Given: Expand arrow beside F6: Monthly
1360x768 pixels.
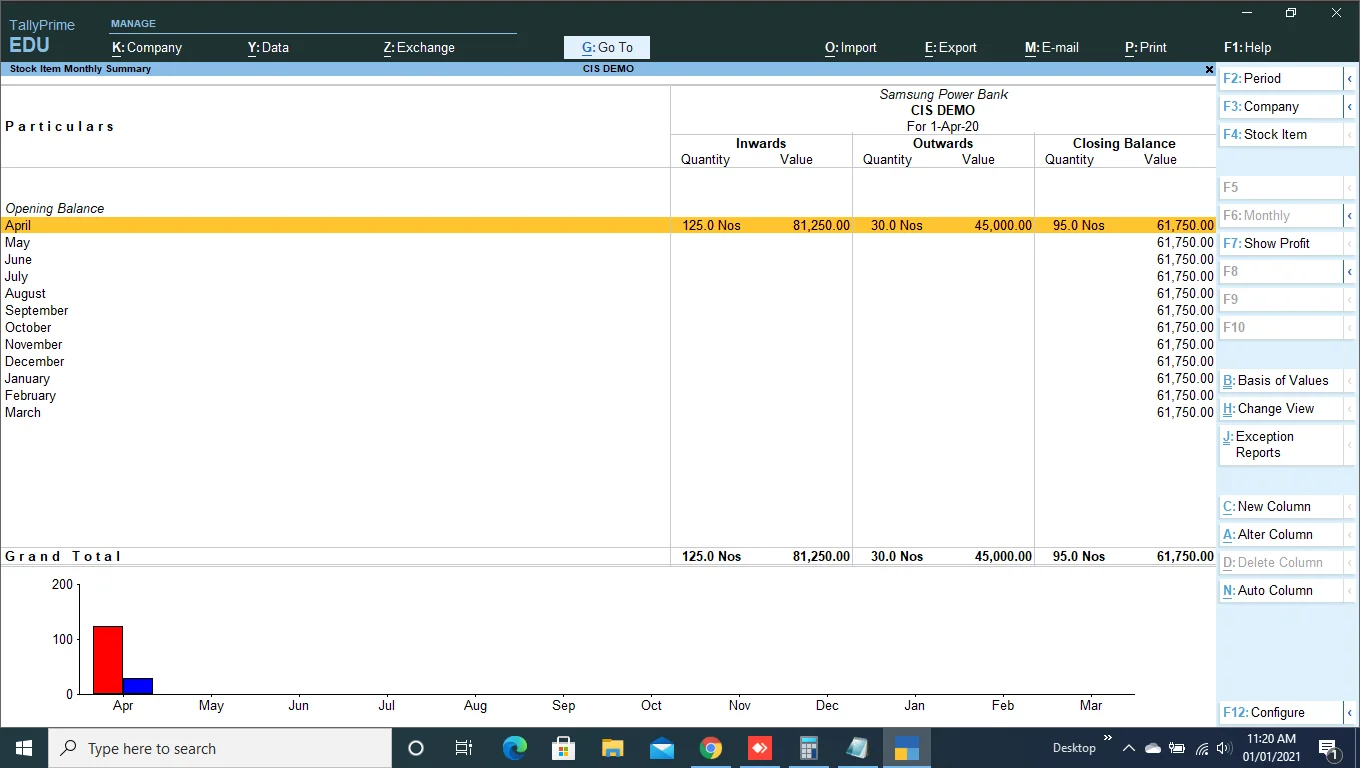Looking at the screenshot, I should tap(1350, 215).
